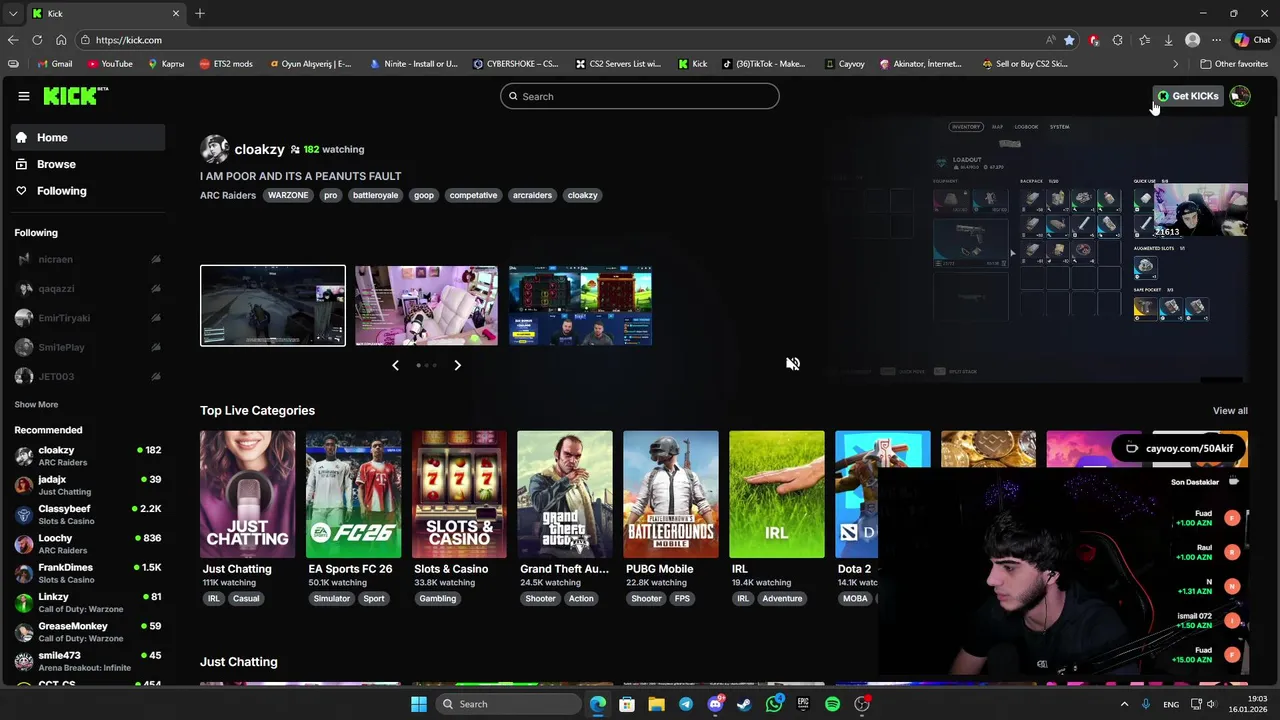
Task: Open Grand Theft Auto category card
Action: click(565, 494)
